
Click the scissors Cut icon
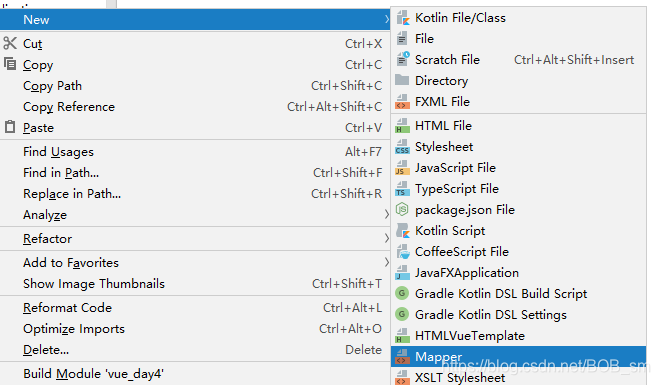pyautogui.click(x=10, y=43)
